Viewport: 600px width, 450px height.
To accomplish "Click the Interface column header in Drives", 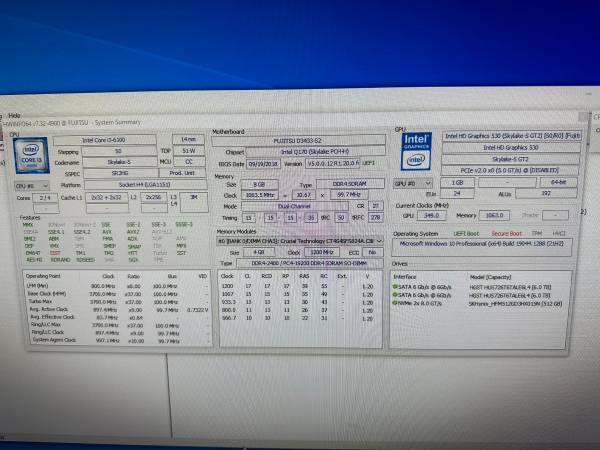I will (404, 277).
